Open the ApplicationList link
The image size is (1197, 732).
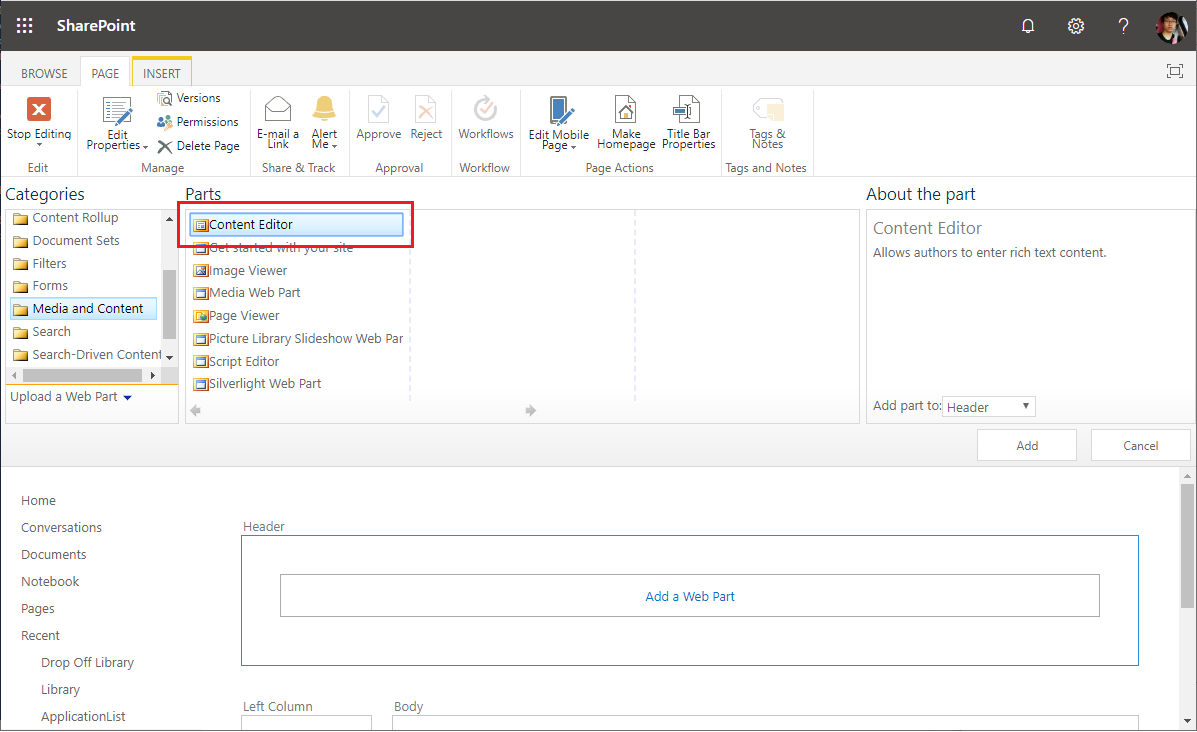83,716
